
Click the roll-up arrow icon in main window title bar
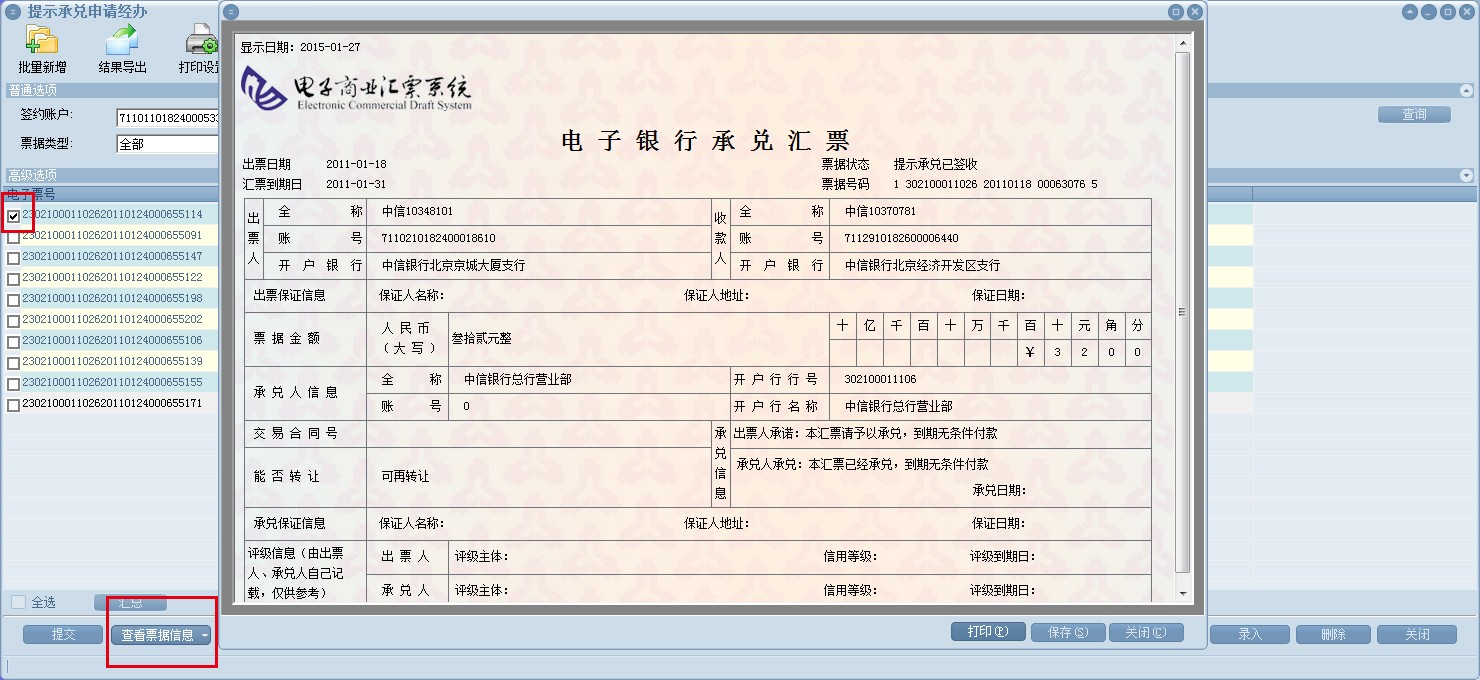1410,12
